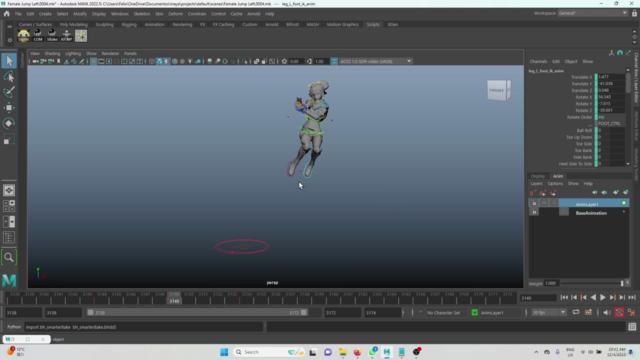Viewport: 640px width, 360px height.
Task: Open the shelf options gear menu
Action: pos(9,40)
